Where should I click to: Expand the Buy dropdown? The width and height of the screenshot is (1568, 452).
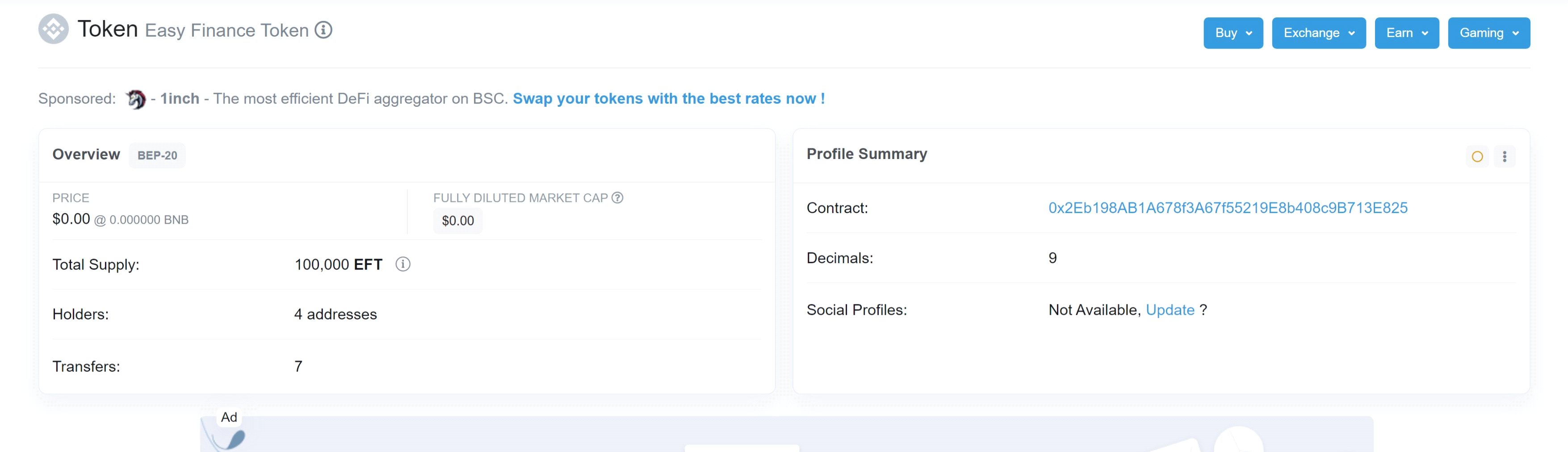1233,33
